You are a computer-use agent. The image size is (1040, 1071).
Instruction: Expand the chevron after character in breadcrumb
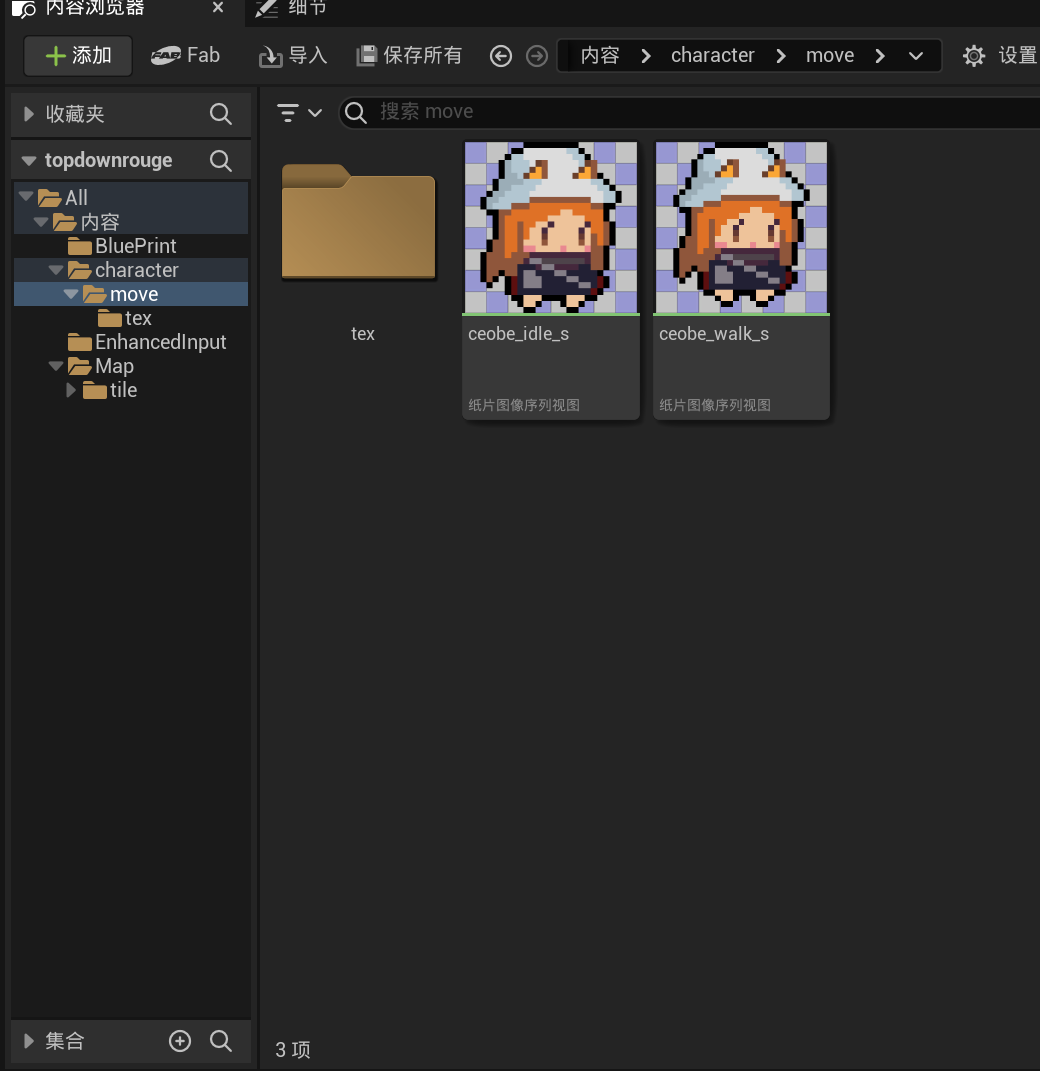[x=781, y=56]
